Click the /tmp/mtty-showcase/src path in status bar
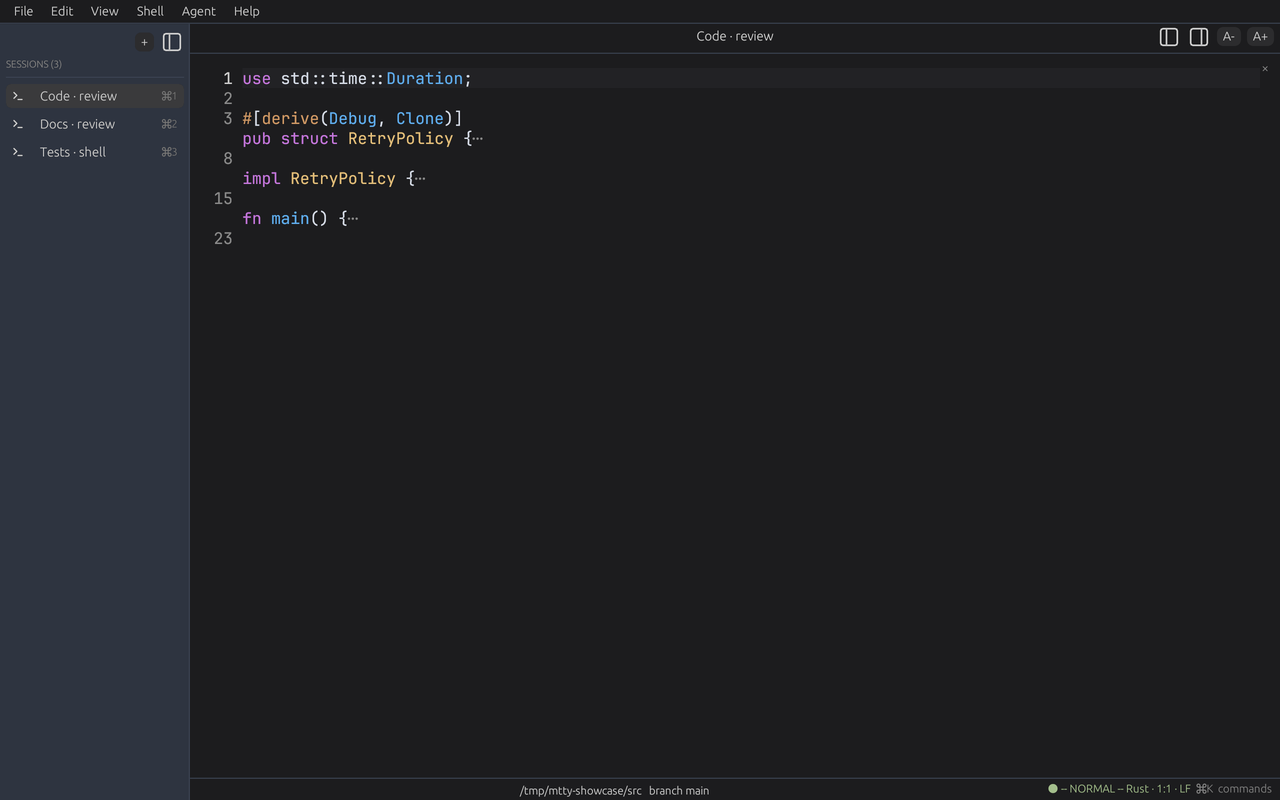1280x800 pixels. [580, 790]
